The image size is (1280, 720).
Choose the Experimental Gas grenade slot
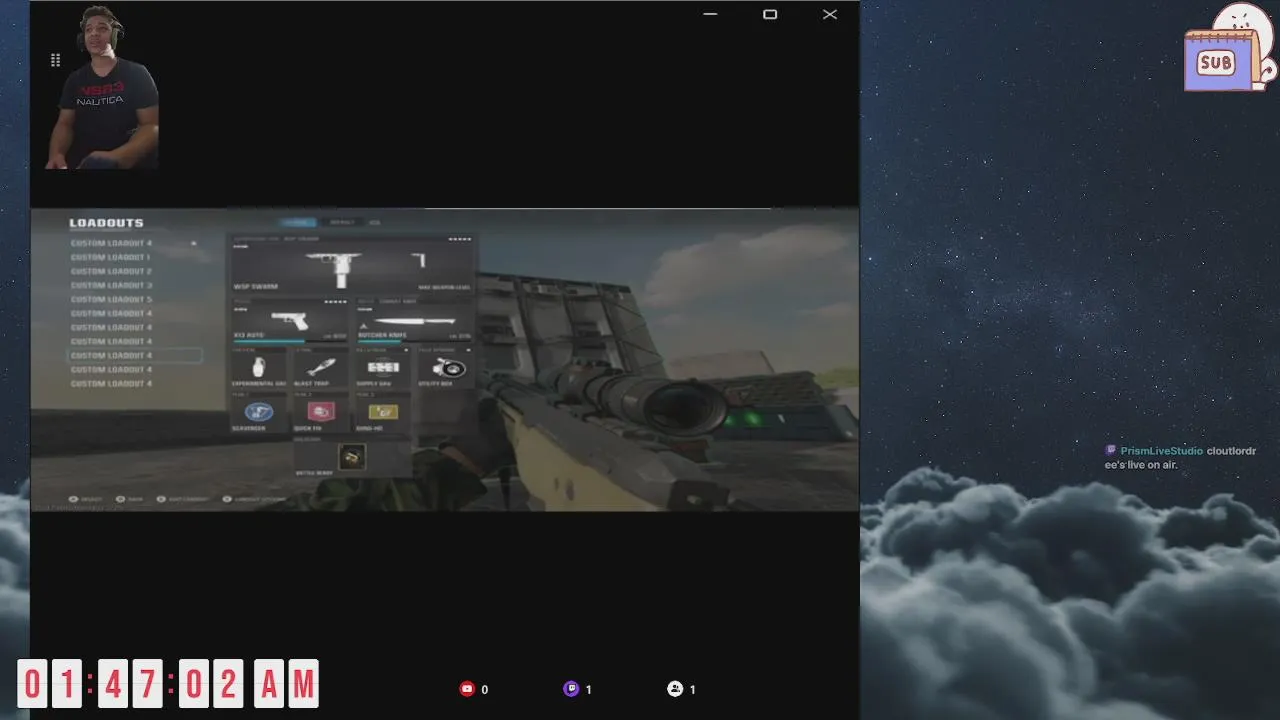pos(258,368)
